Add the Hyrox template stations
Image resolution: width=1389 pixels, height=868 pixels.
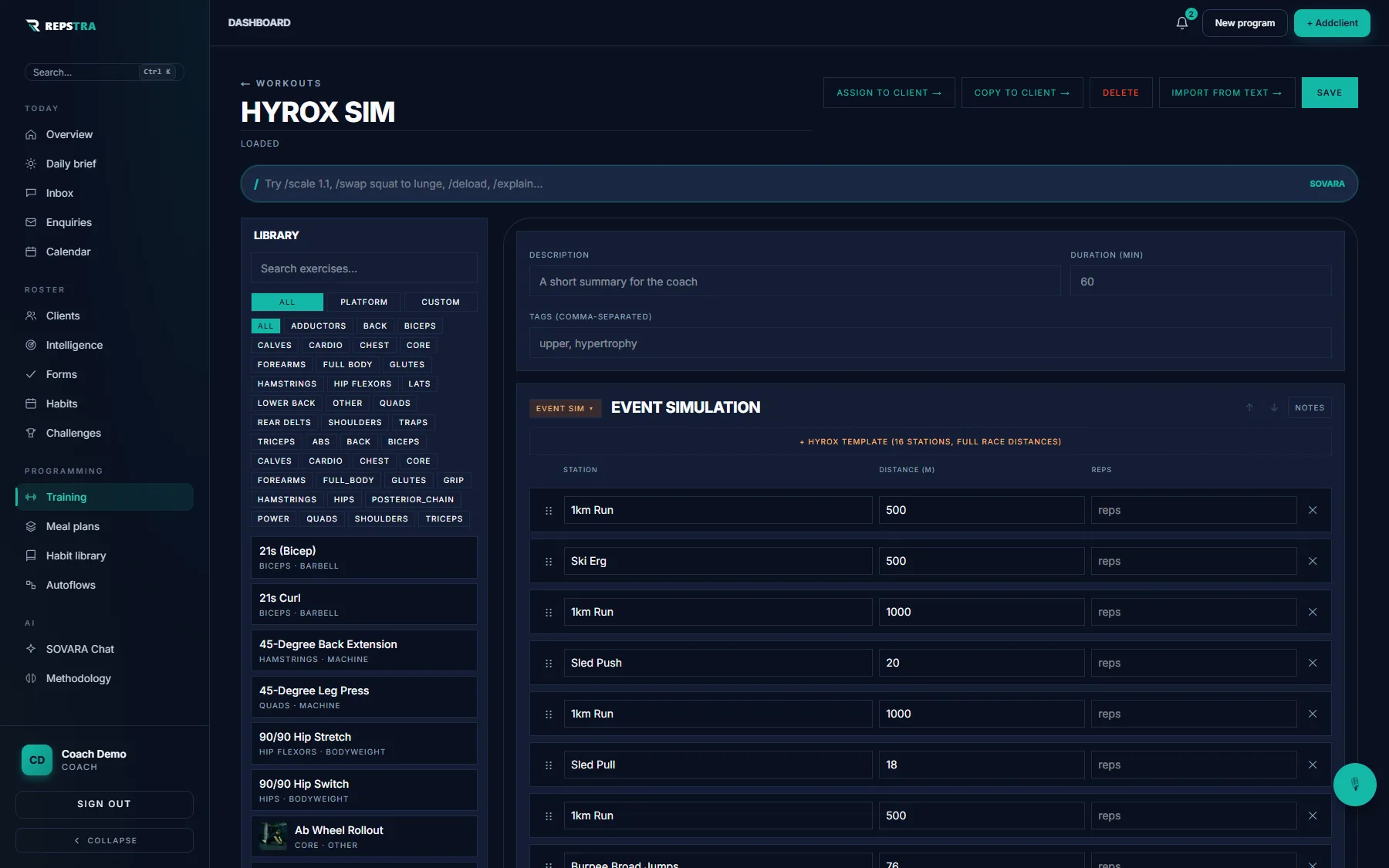coord(930,441)
